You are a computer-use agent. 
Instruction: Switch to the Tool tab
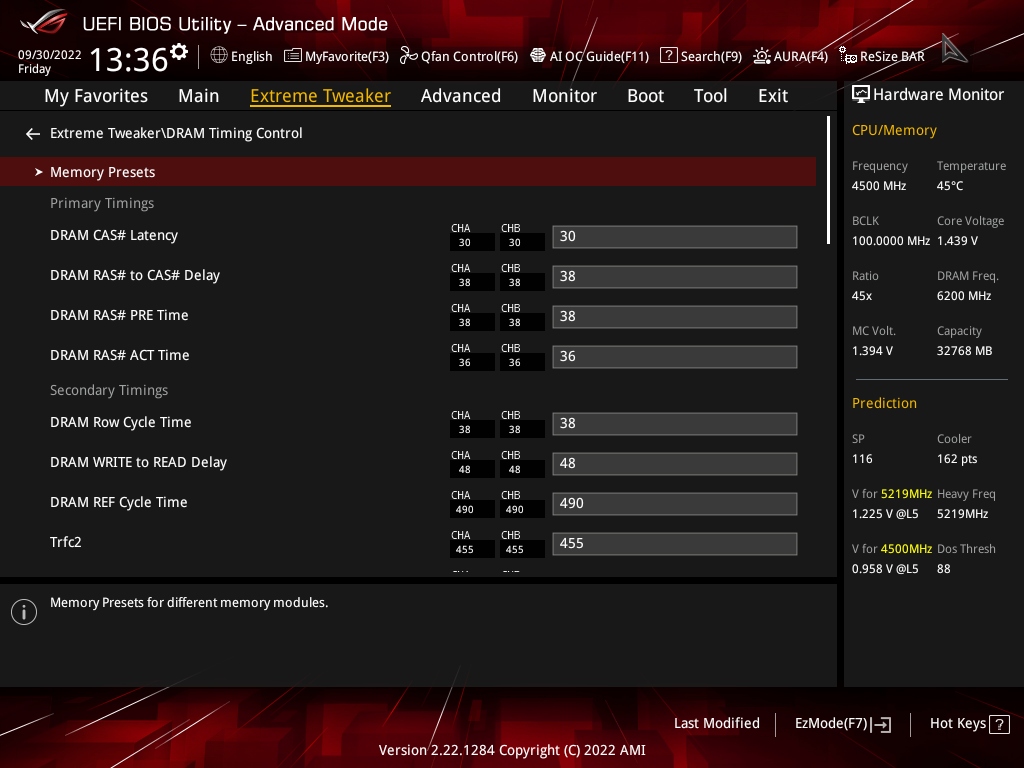[x=711, y=96]
